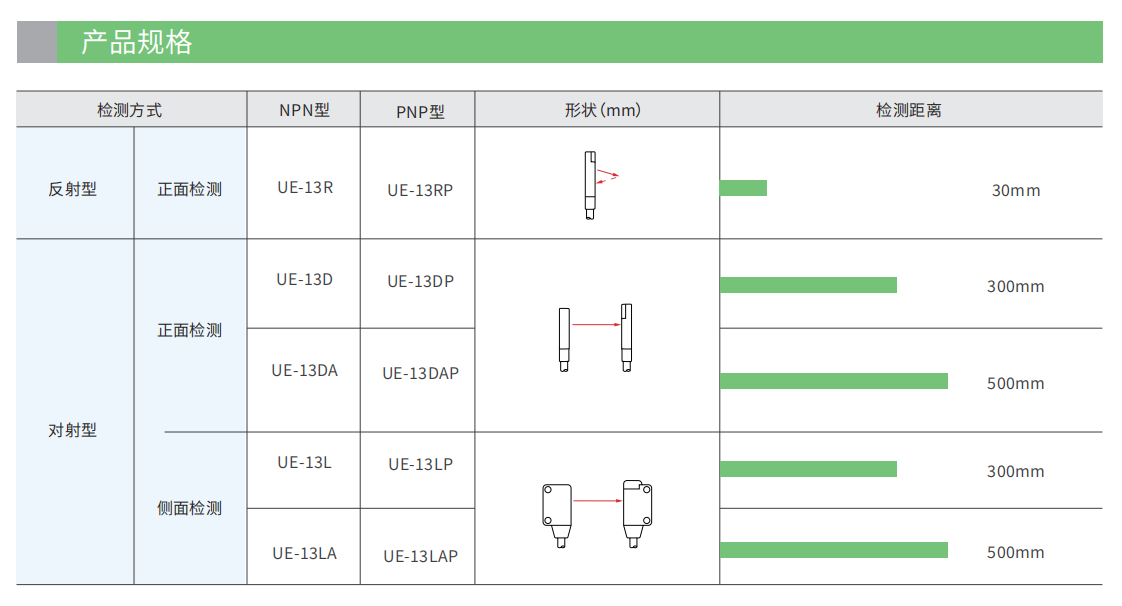Screen dimensions: 1122x606
Task: Click the 30mm green distance bar
Action: [x=743, y=188]
